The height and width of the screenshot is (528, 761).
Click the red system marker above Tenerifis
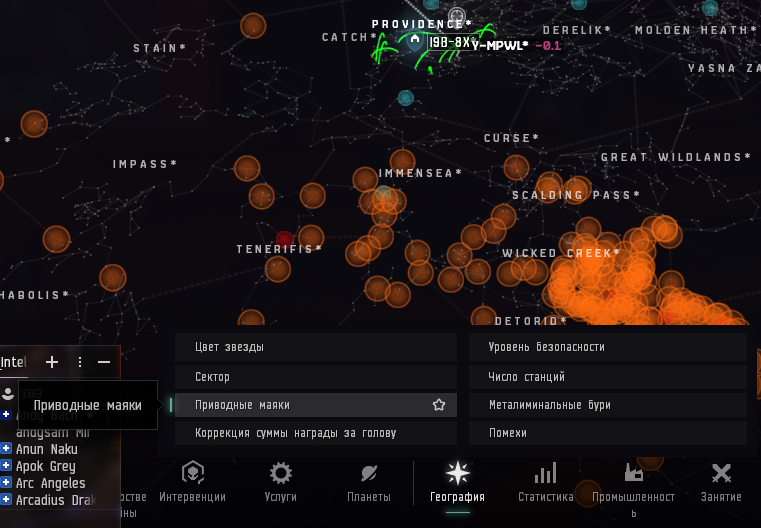285,238
